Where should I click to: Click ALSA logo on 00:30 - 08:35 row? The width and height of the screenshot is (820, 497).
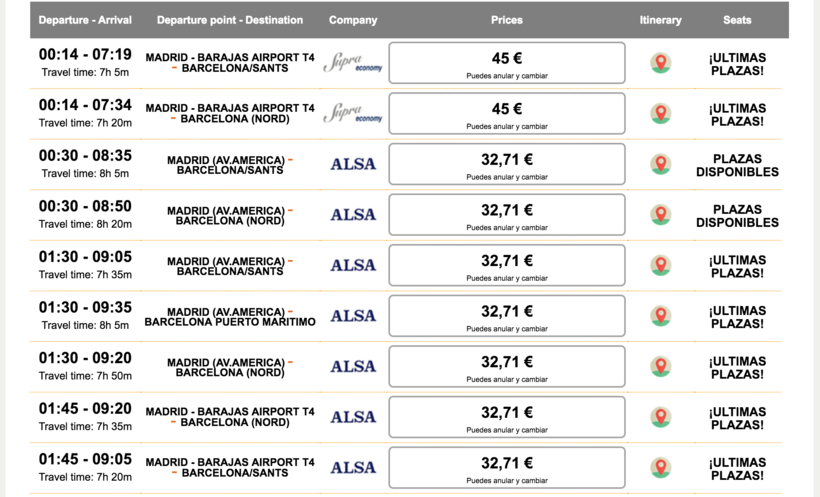point(353,164)
